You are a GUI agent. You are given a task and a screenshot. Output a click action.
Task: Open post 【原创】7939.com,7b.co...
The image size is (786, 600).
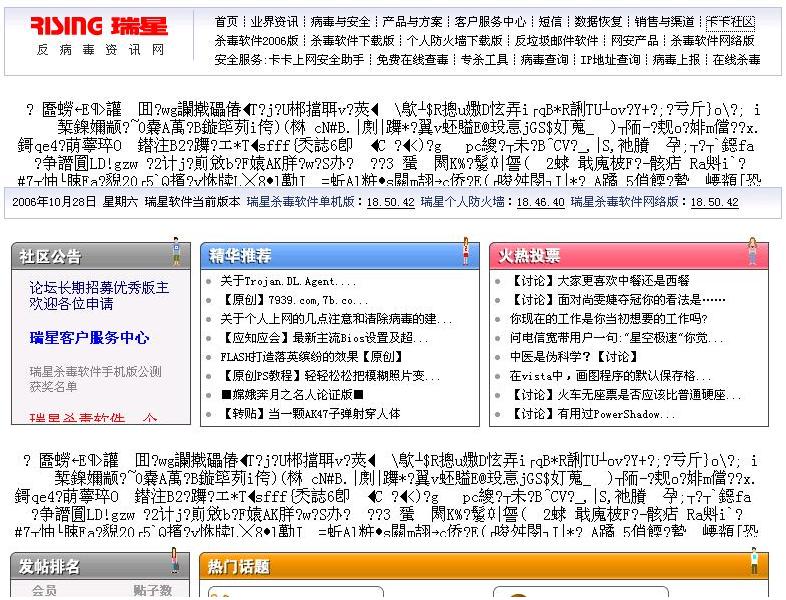(294, 300)
